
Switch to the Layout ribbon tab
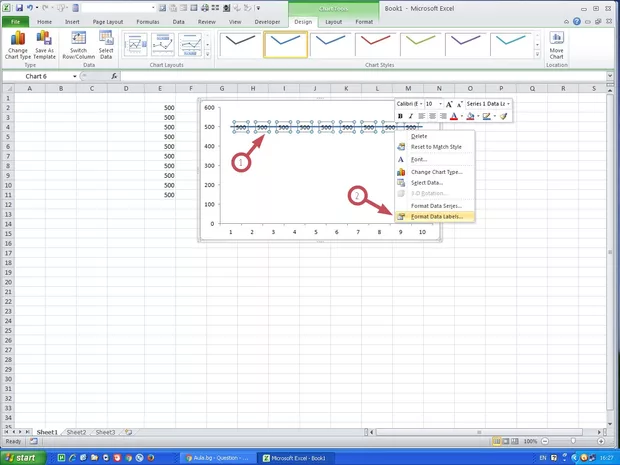pos(333,20)
